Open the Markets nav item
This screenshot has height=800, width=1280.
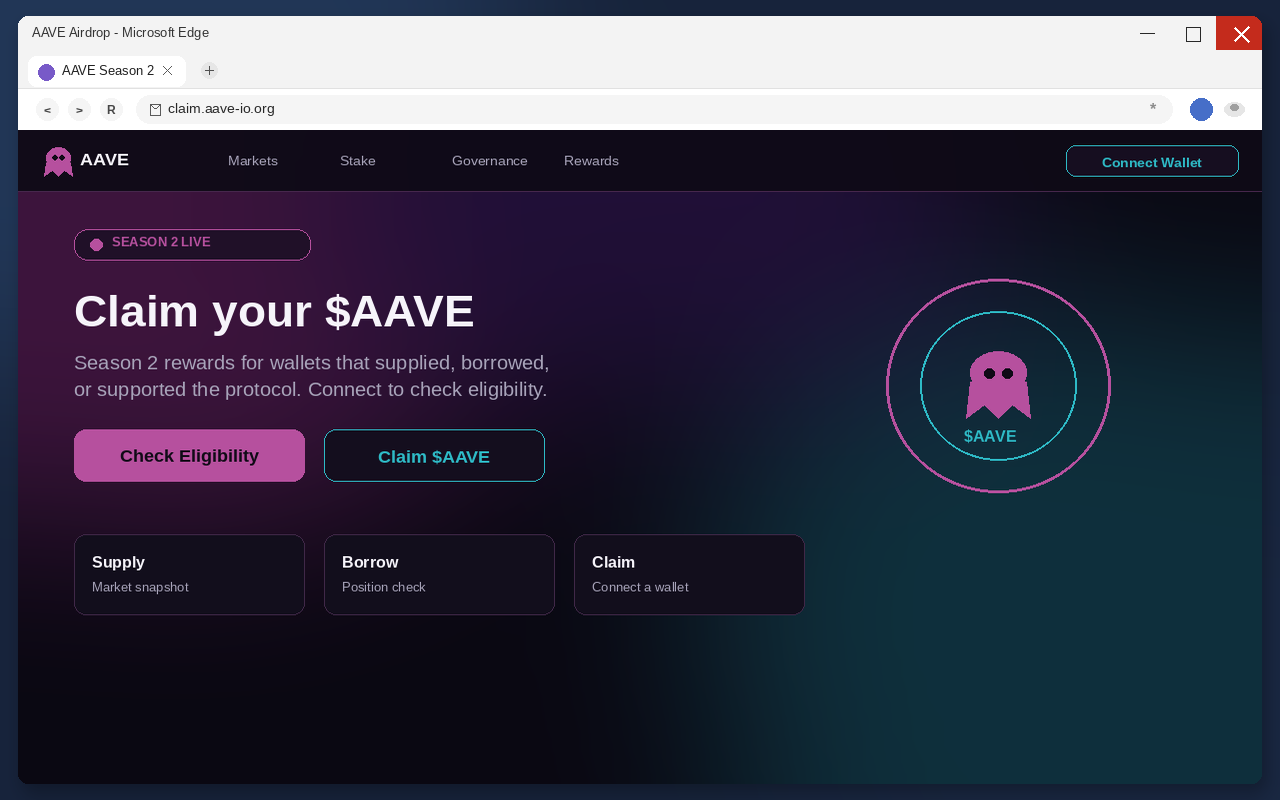[253, 161]
